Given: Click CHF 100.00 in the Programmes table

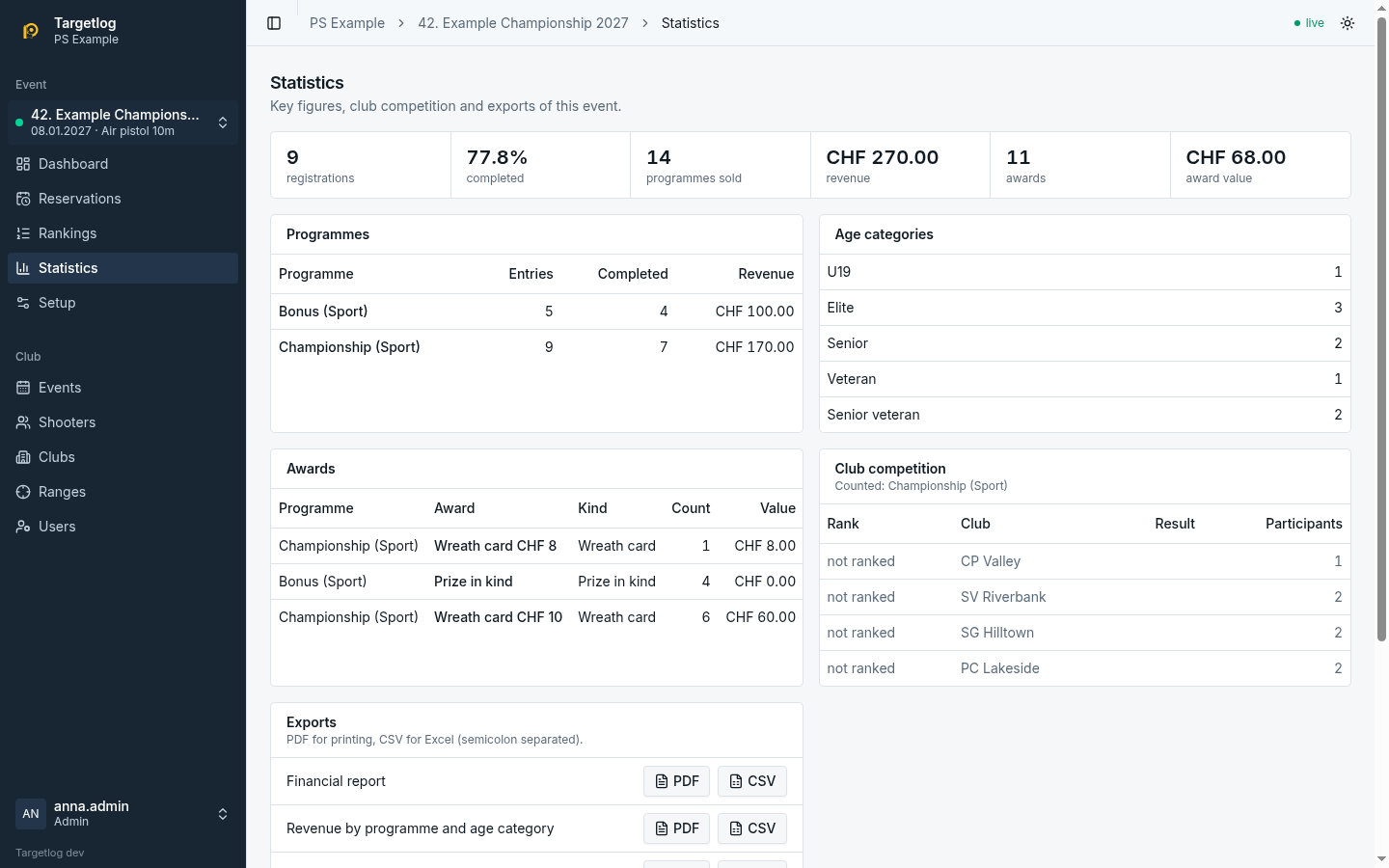Looking at the screenshot, I should click(754, 312).
